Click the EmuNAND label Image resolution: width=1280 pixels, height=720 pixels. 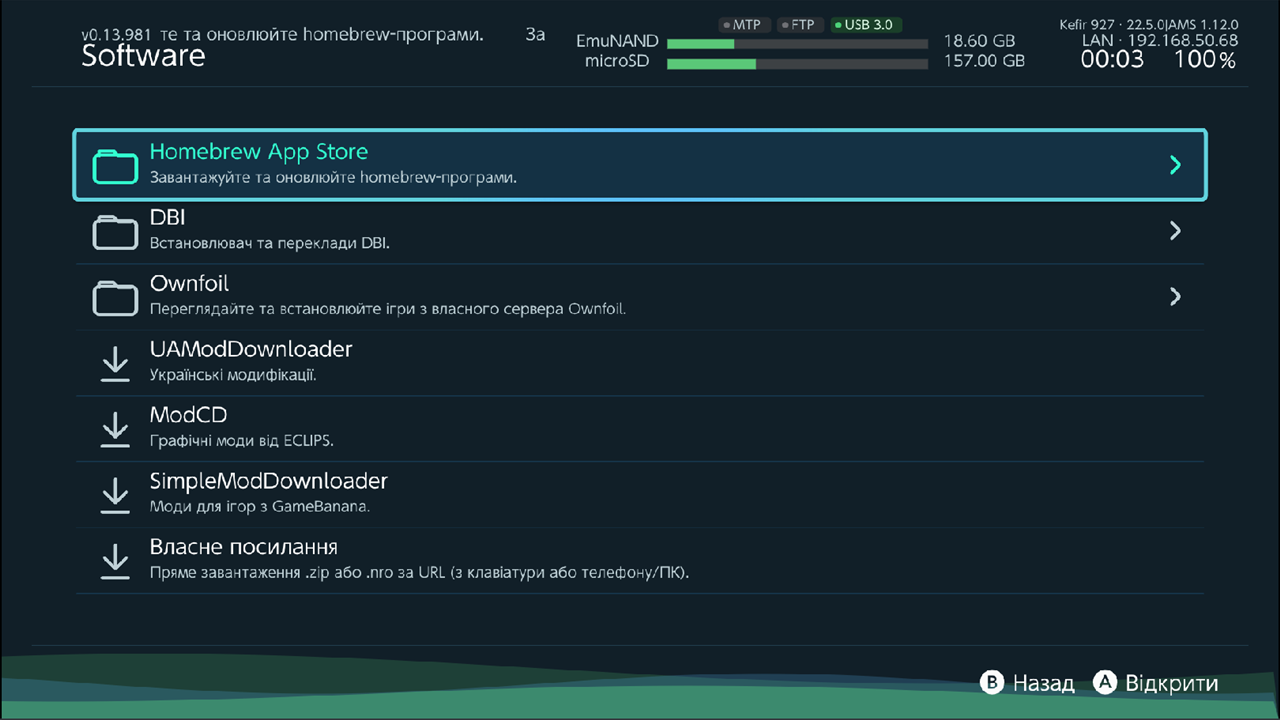(x=617, y=42)
